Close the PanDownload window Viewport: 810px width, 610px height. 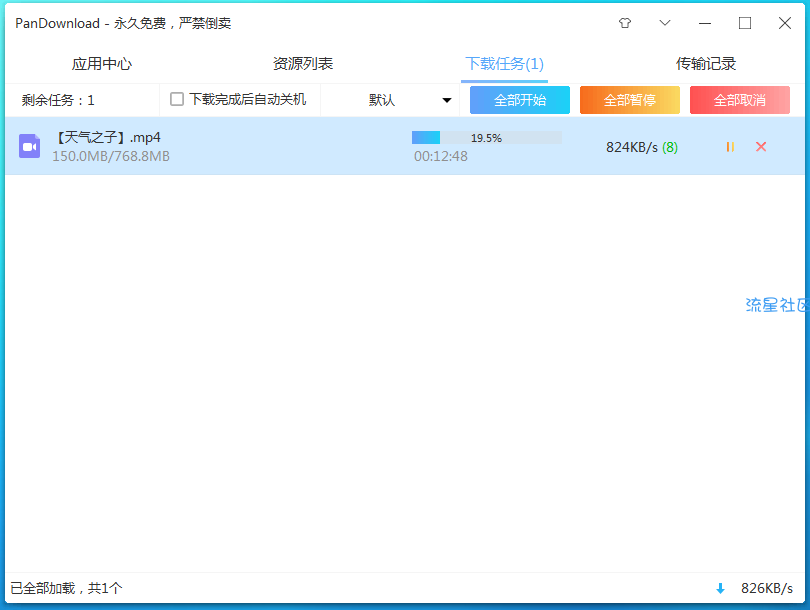tap(785, 23)
